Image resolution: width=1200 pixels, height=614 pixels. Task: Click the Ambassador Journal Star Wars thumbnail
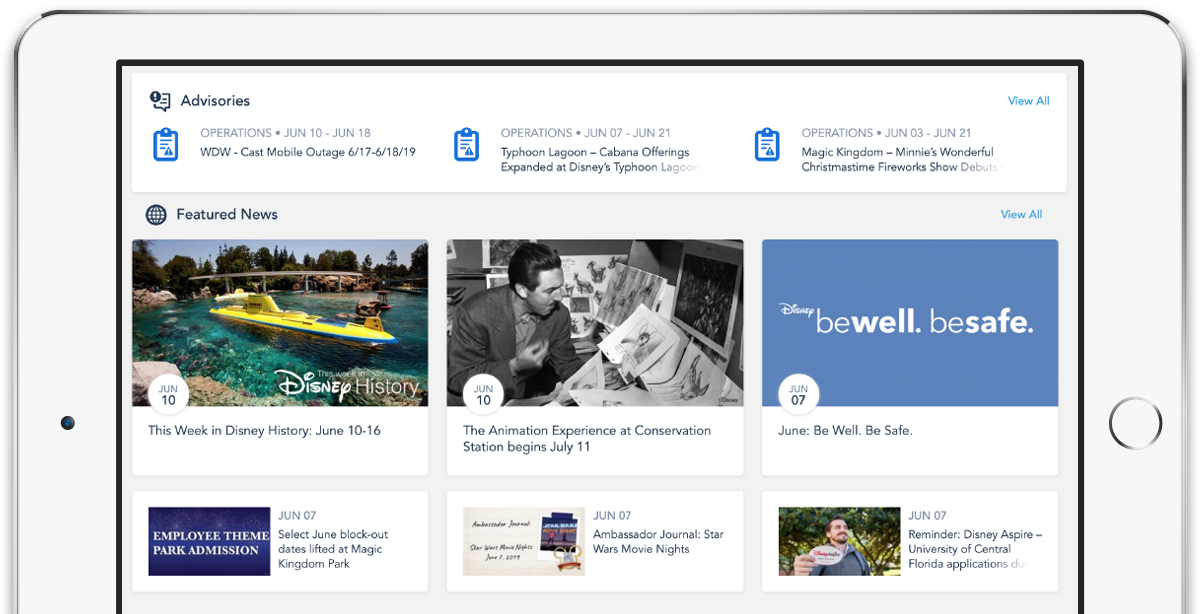pos(524,541)
